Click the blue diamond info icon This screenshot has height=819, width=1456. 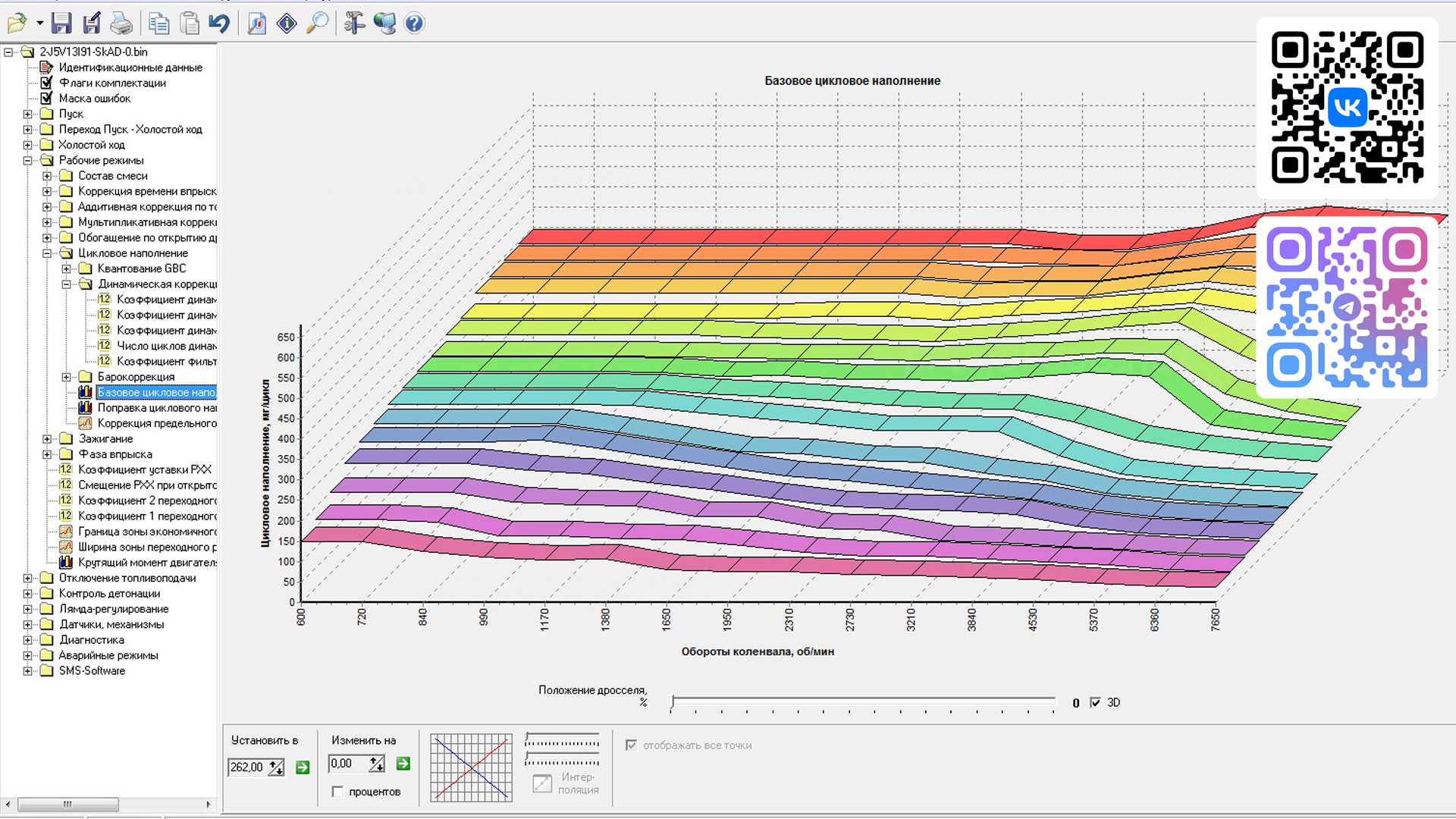coord(287,24)
